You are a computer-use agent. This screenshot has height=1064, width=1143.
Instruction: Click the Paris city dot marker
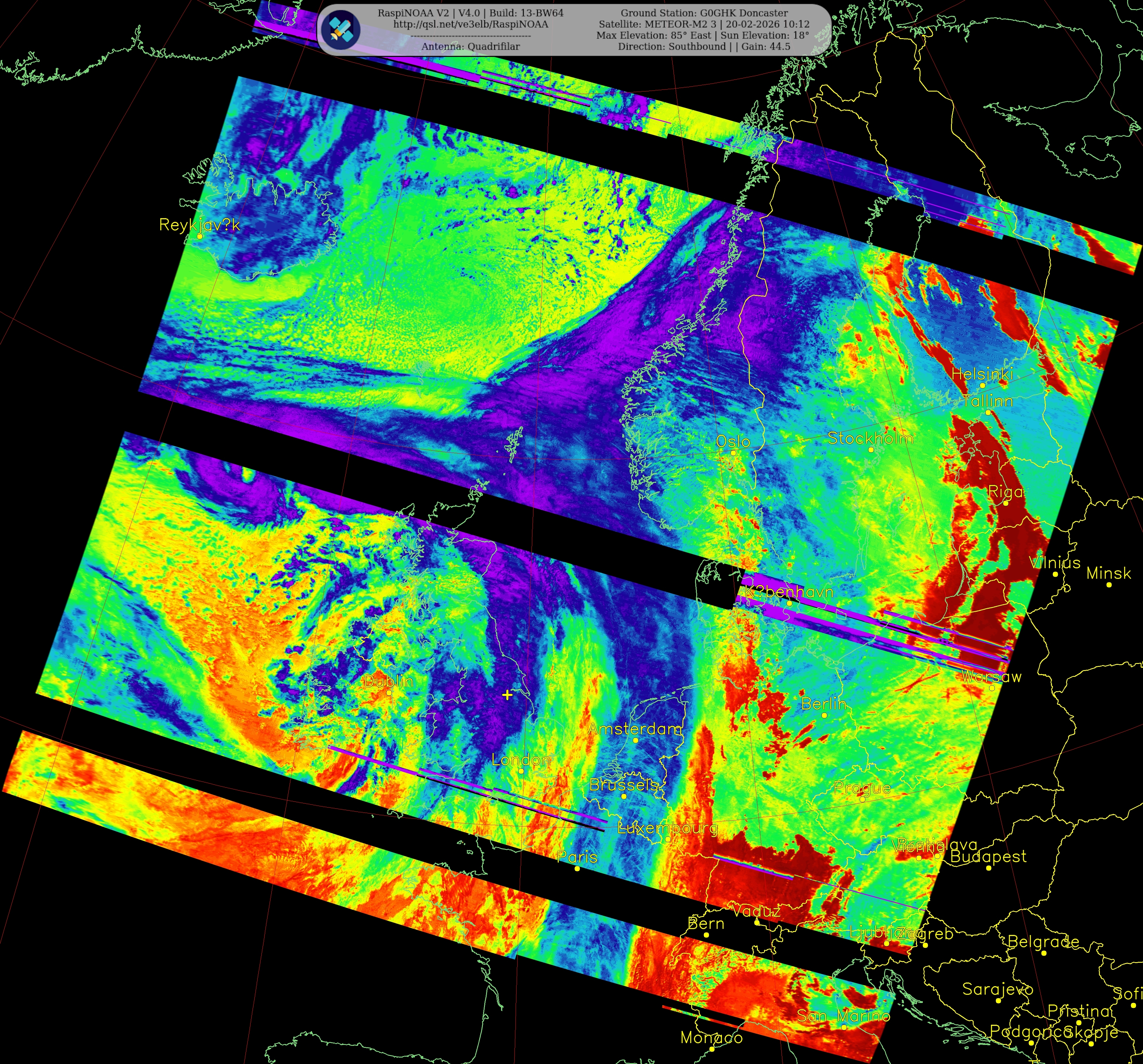[577, 869]
